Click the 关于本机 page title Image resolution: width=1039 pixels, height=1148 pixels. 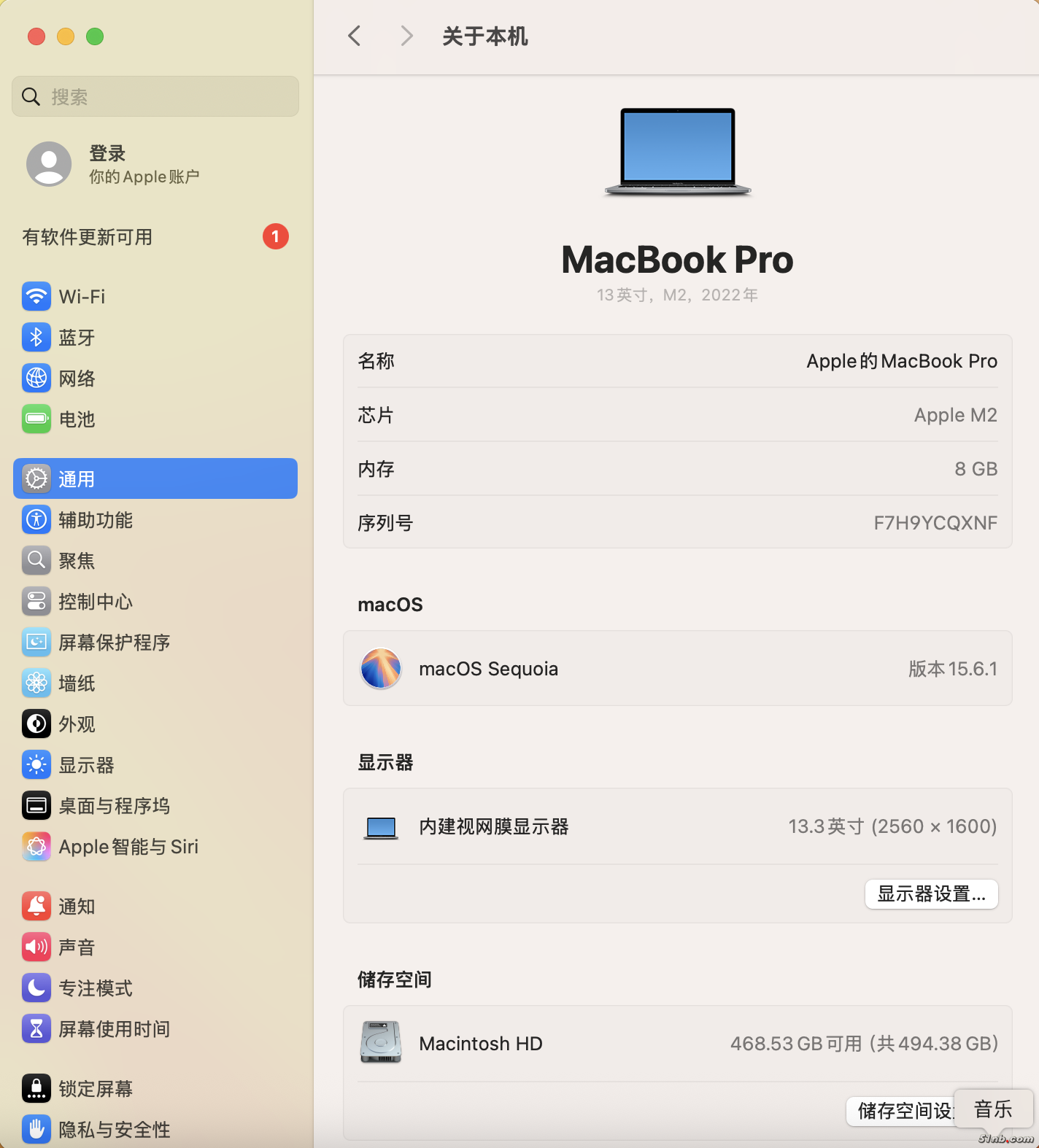coord(485,36)
